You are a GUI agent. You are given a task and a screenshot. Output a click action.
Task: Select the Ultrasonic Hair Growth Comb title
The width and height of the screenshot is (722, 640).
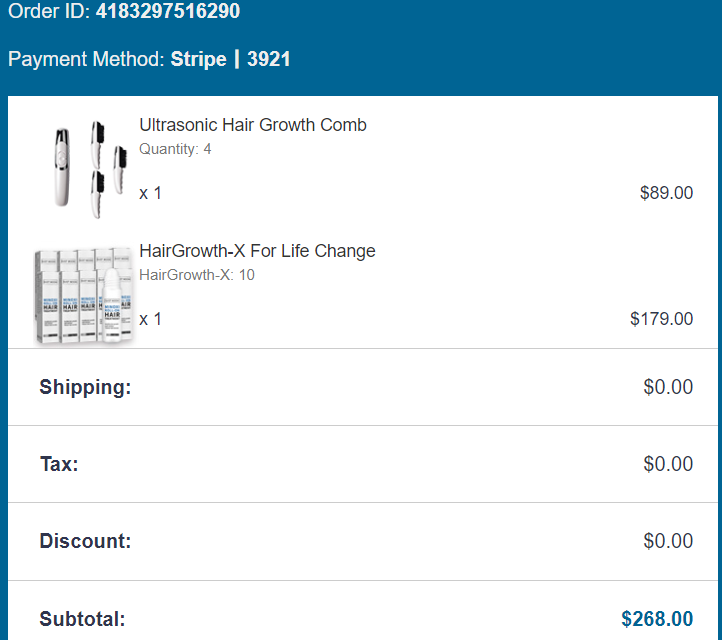coord(253,125)
